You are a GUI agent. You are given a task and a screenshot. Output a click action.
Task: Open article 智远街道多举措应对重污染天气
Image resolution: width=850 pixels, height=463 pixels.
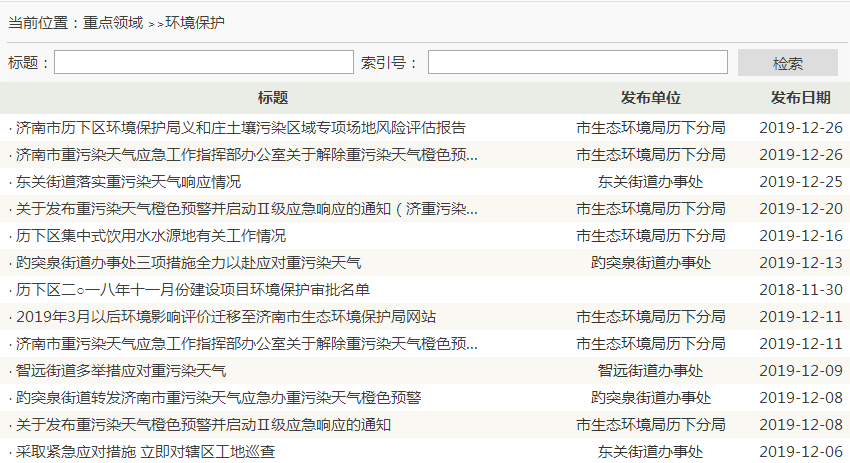point(121,371)
